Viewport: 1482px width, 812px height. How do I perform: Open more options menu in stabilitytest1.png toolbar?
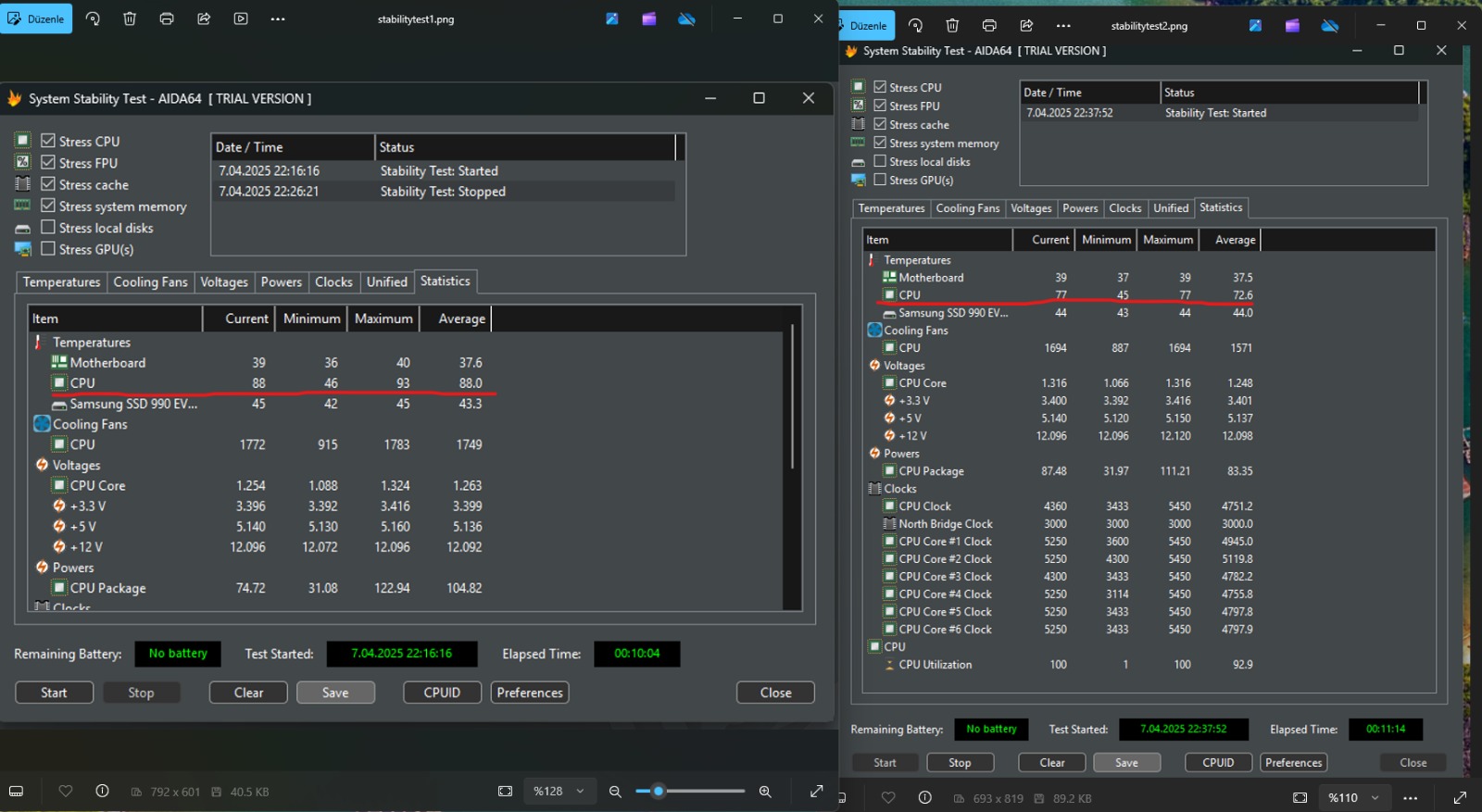(278, 19)
